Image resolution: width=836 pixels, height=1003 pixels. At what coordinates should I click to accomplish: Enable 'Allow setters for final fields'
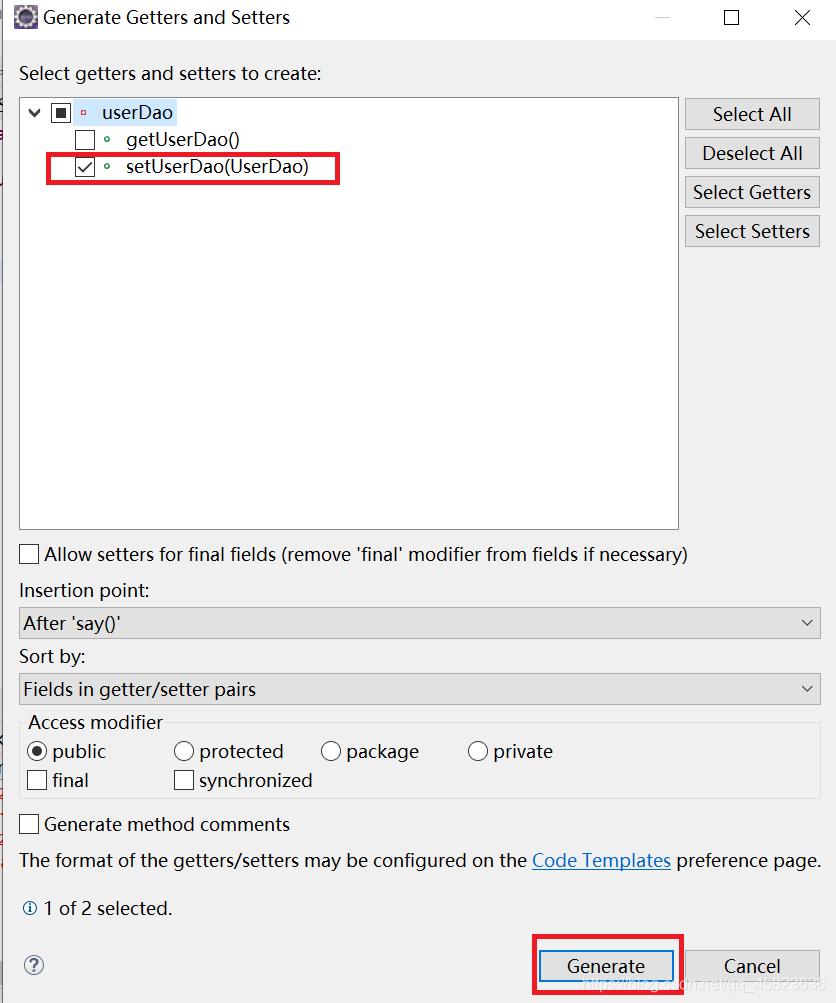coord(28,554)
